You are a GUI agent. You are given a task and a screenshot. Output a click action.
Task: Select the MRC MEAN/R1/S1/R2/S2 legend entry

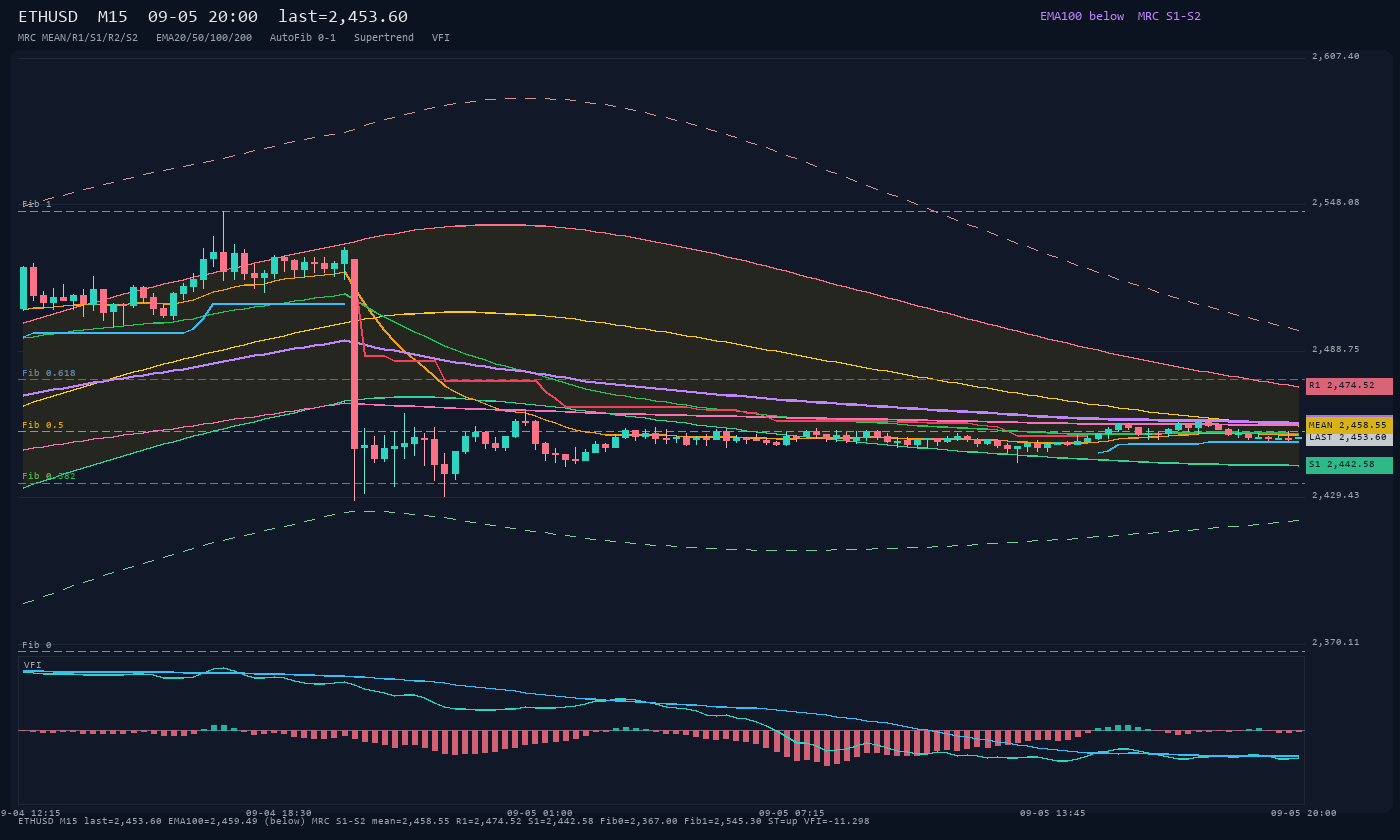(78, 37)
